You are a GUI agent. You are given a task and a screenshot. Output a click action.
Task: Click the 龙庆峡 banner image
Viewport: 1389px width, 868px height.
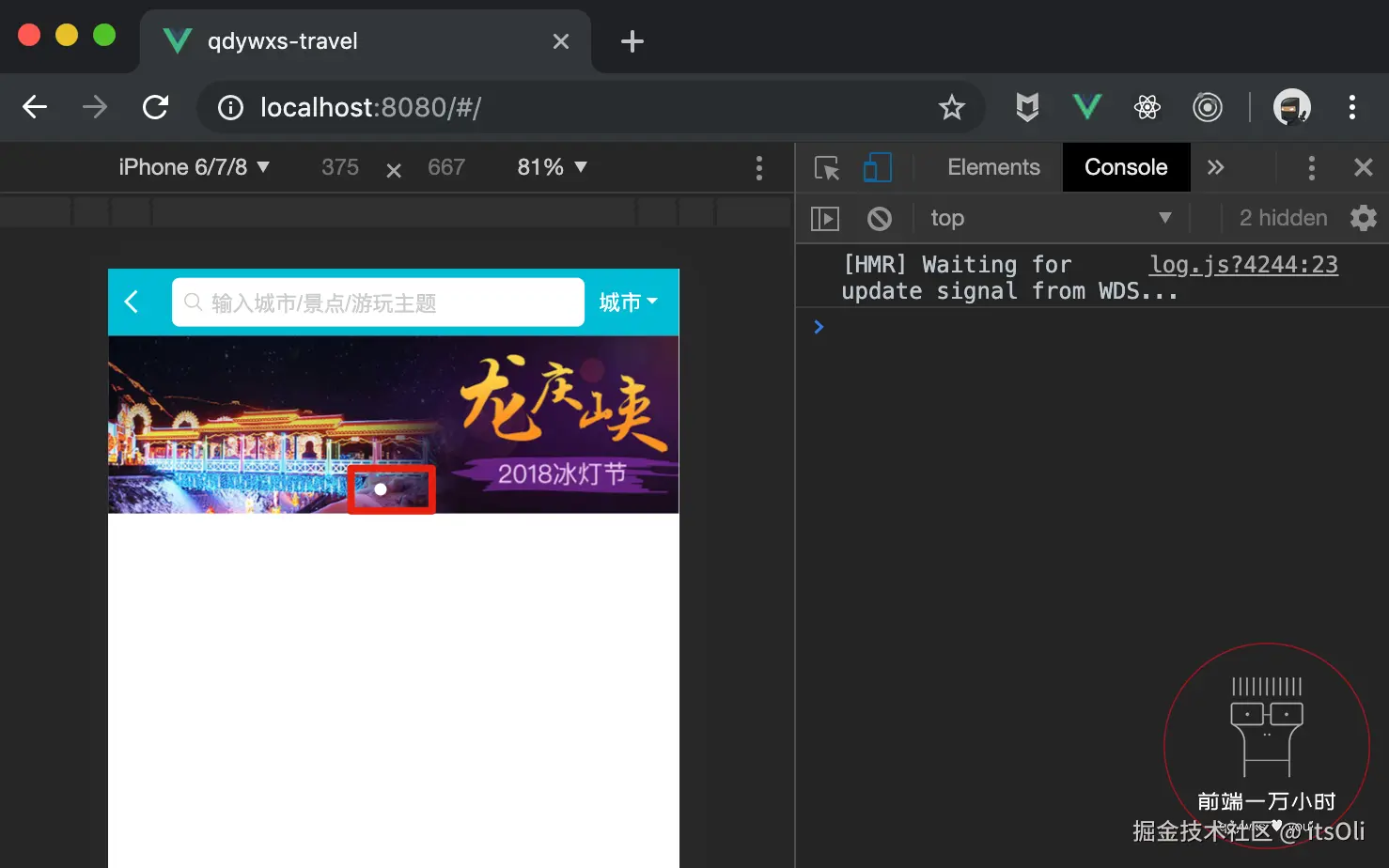(394, 424)
